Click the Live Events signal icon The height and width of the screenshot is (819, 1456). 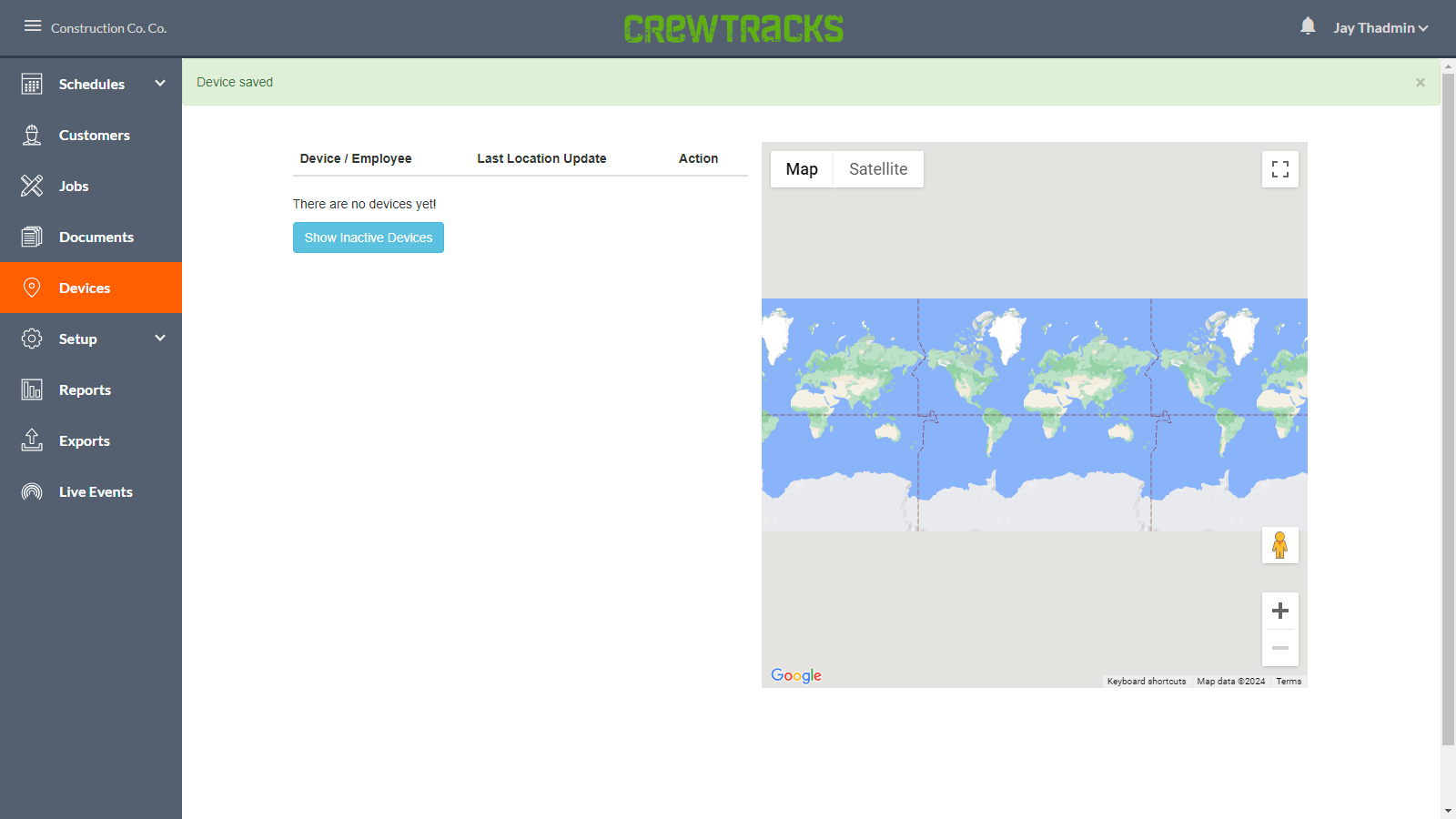pyautogui.click(x=32, y=491)
